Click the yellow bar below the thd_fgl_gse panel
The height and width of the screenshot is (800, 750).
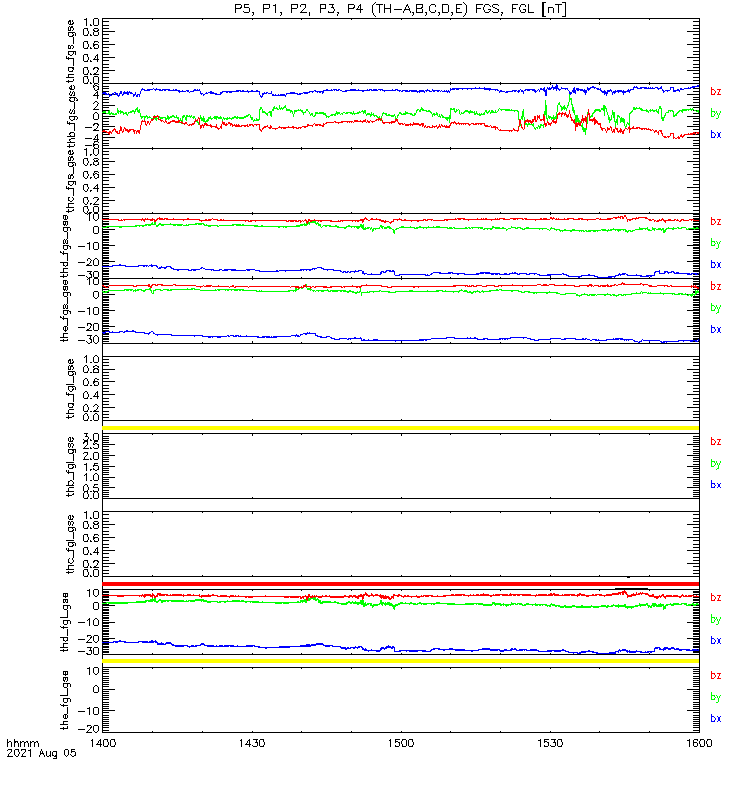[401, 661]
